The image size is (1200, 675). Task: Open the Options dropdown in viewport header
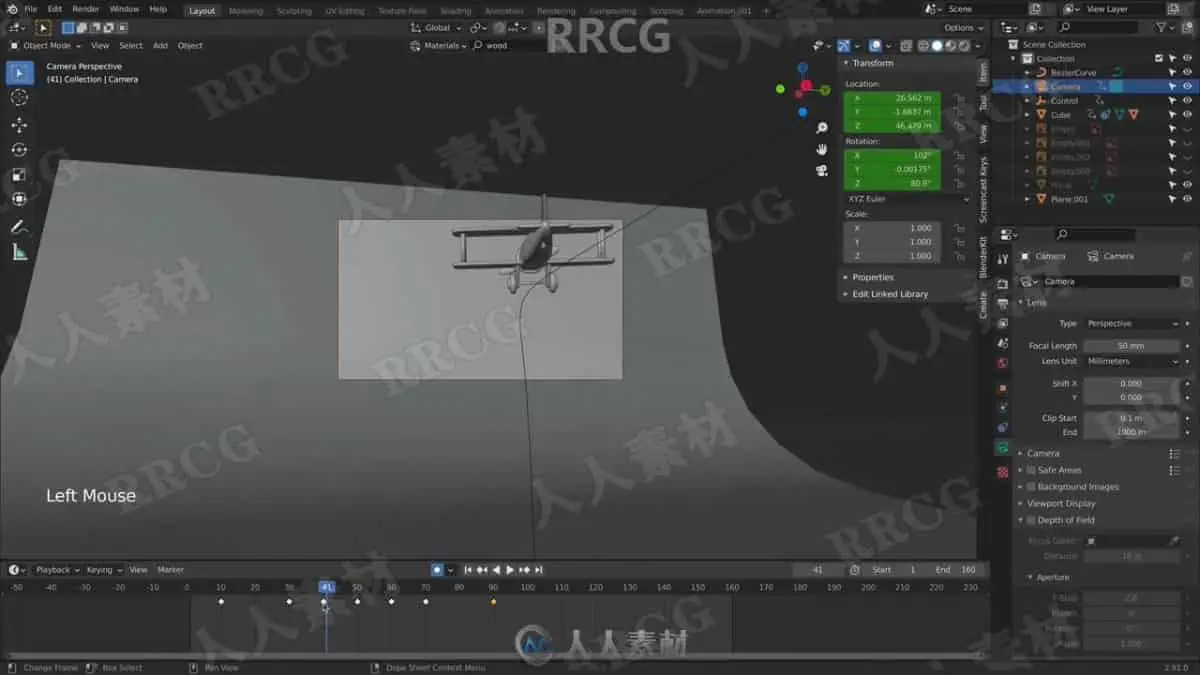coord(962,28)
